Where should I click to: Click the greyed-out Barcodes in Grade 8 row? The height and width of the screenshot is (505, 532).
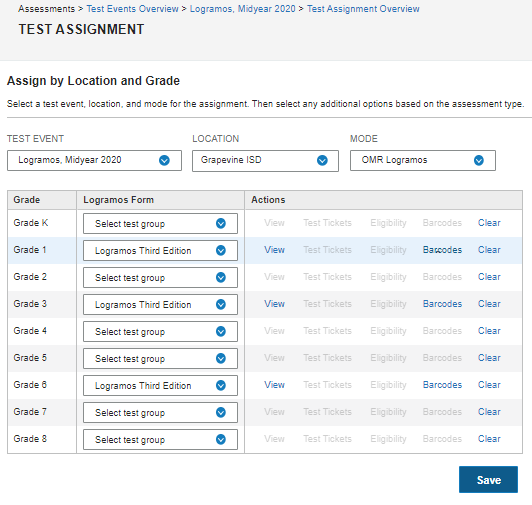point(442,439)
